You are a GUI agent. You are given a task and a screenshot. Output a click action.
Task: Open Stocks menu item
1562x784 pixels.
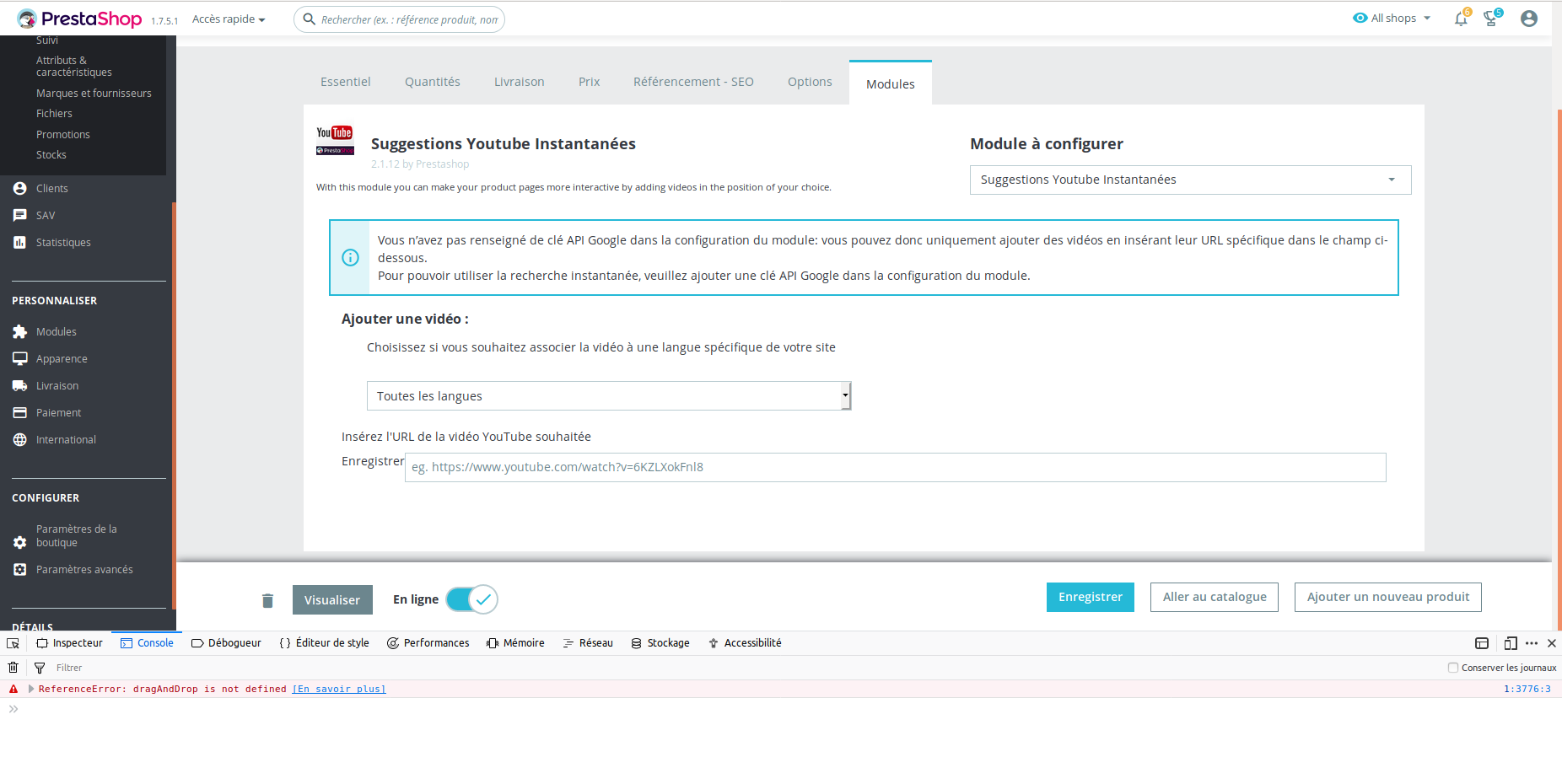tap(51, 154)
